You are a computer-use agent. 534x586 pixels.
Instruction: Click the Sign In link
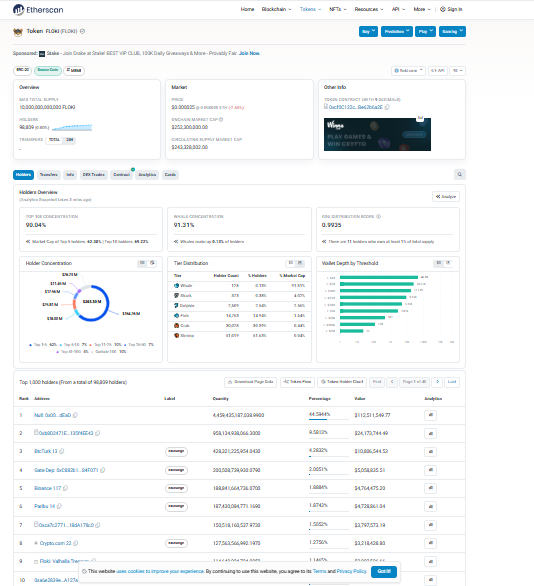[x=451, y=9]
